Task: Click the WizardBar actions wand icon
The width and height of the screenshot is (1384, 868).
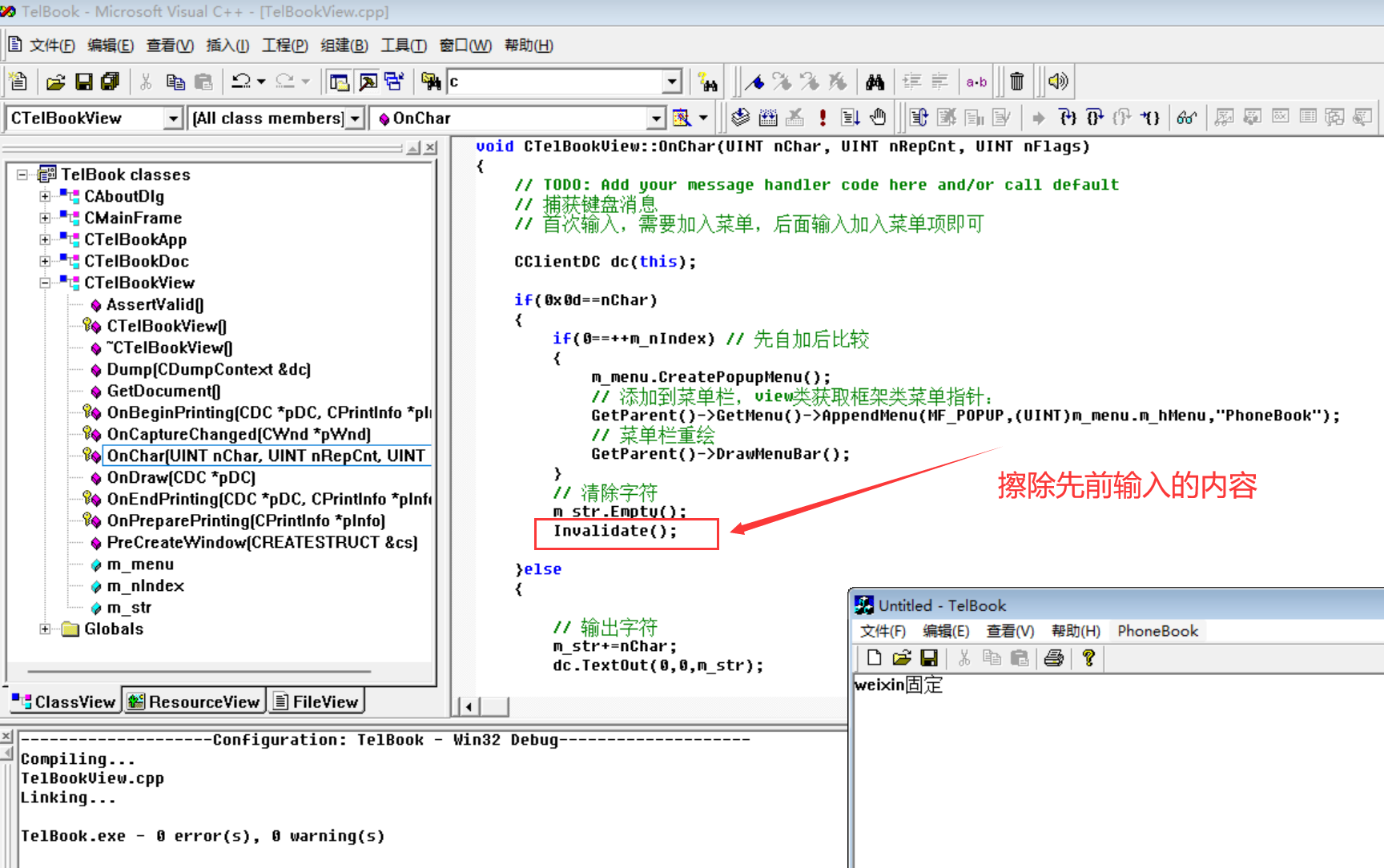Action: click(x=682, y=118)
